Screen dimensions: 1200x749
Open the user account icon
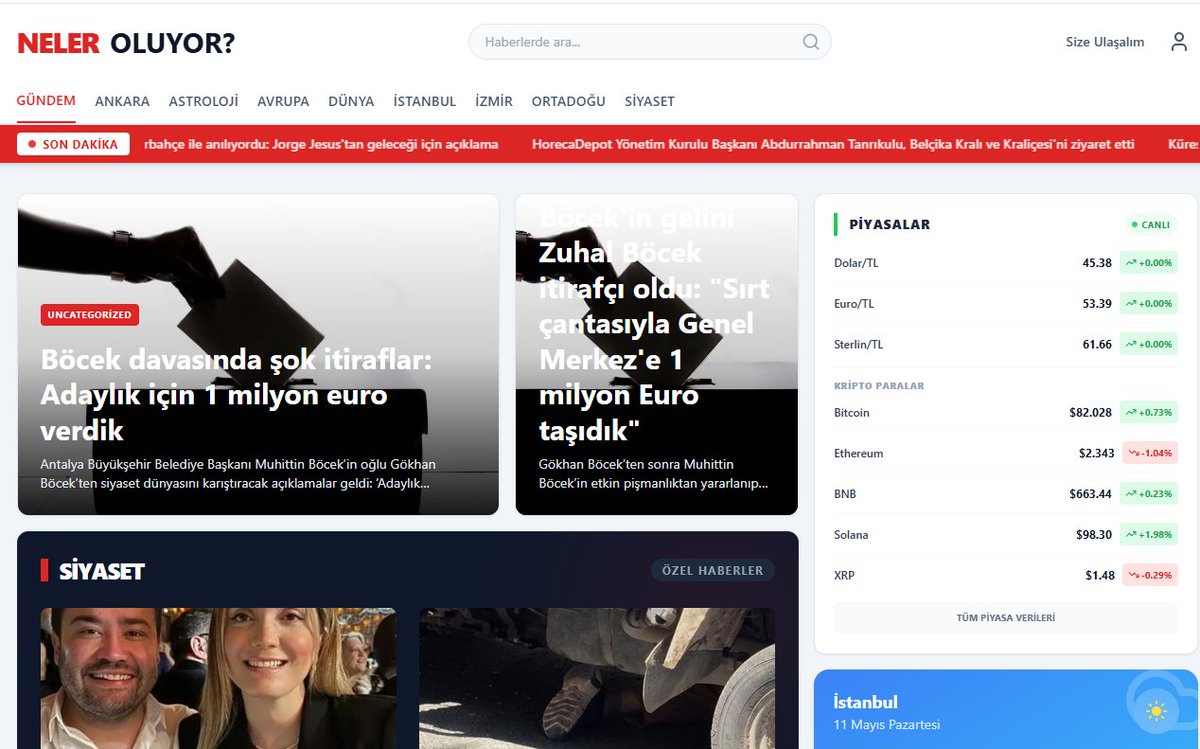[1179, 42]
